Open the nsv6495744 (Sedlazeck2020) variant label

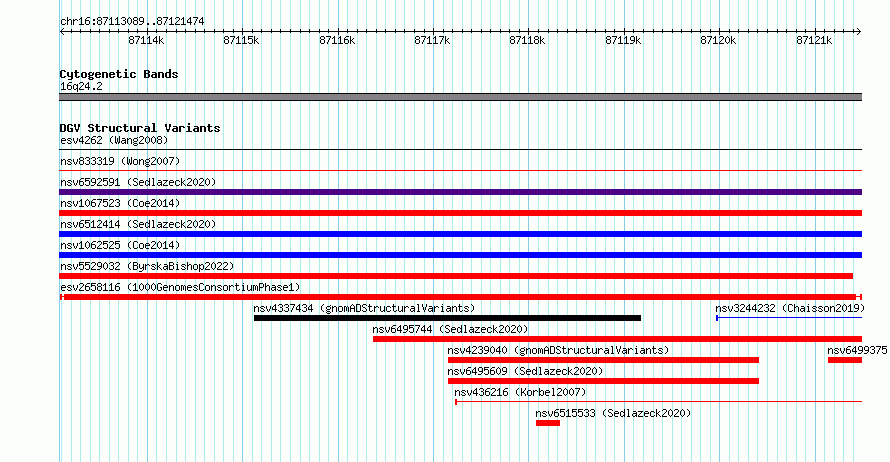click(x=450, y=329)
